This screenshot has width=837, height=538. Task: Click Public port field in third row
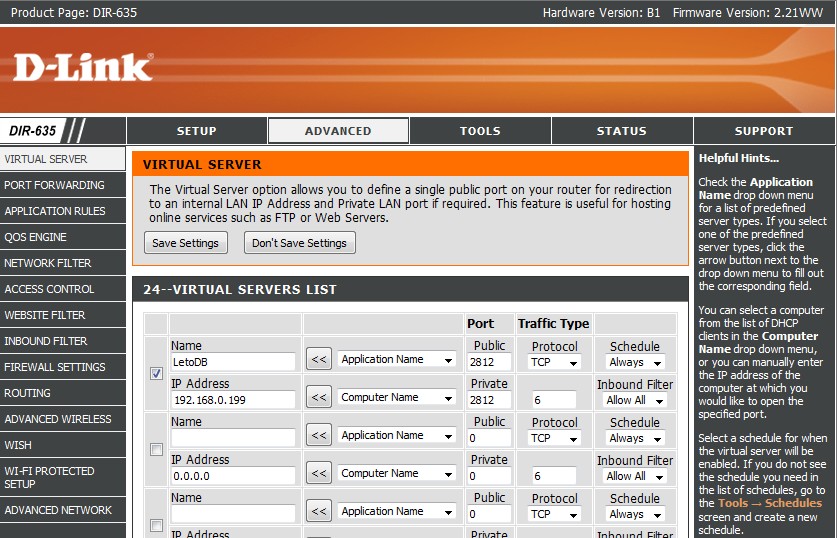click(x=489, y=513)
